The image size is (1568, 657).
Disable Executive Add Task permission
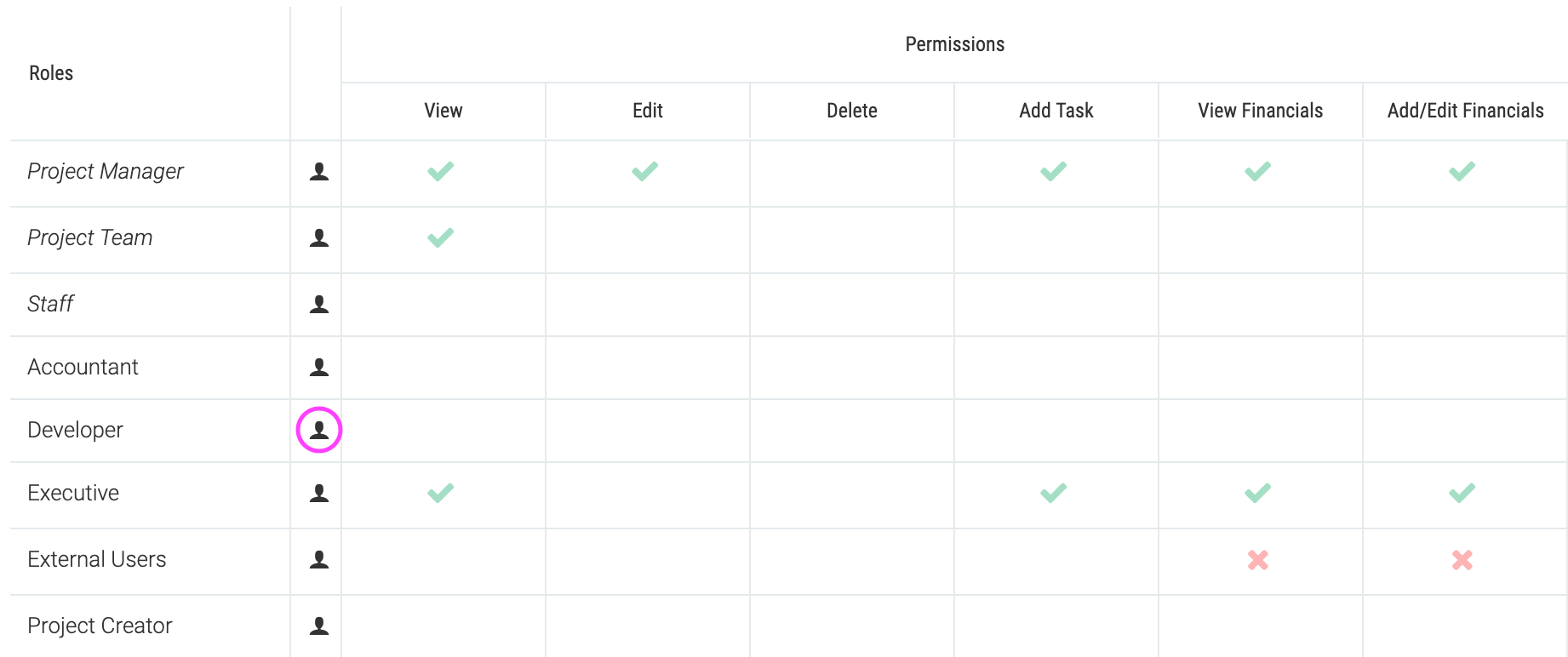point(1054,493)
